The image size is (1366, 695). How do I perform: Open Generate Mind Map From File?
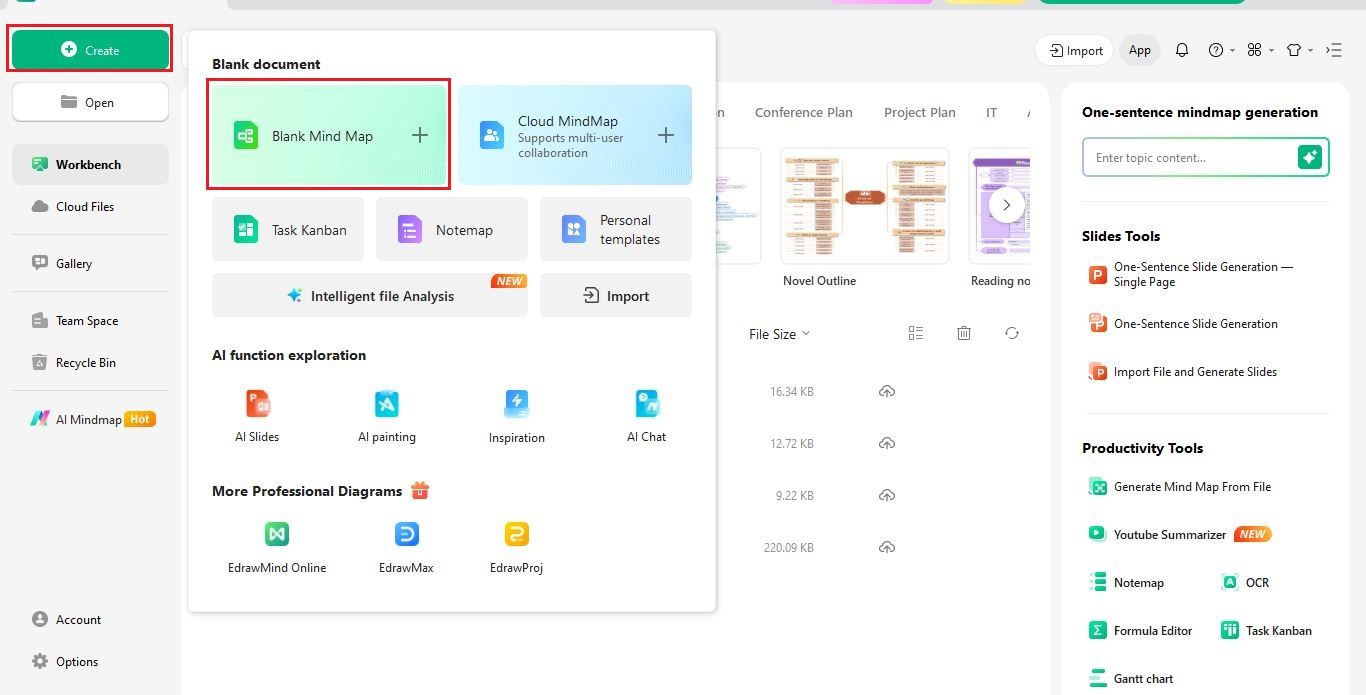tap(1180, 486)
